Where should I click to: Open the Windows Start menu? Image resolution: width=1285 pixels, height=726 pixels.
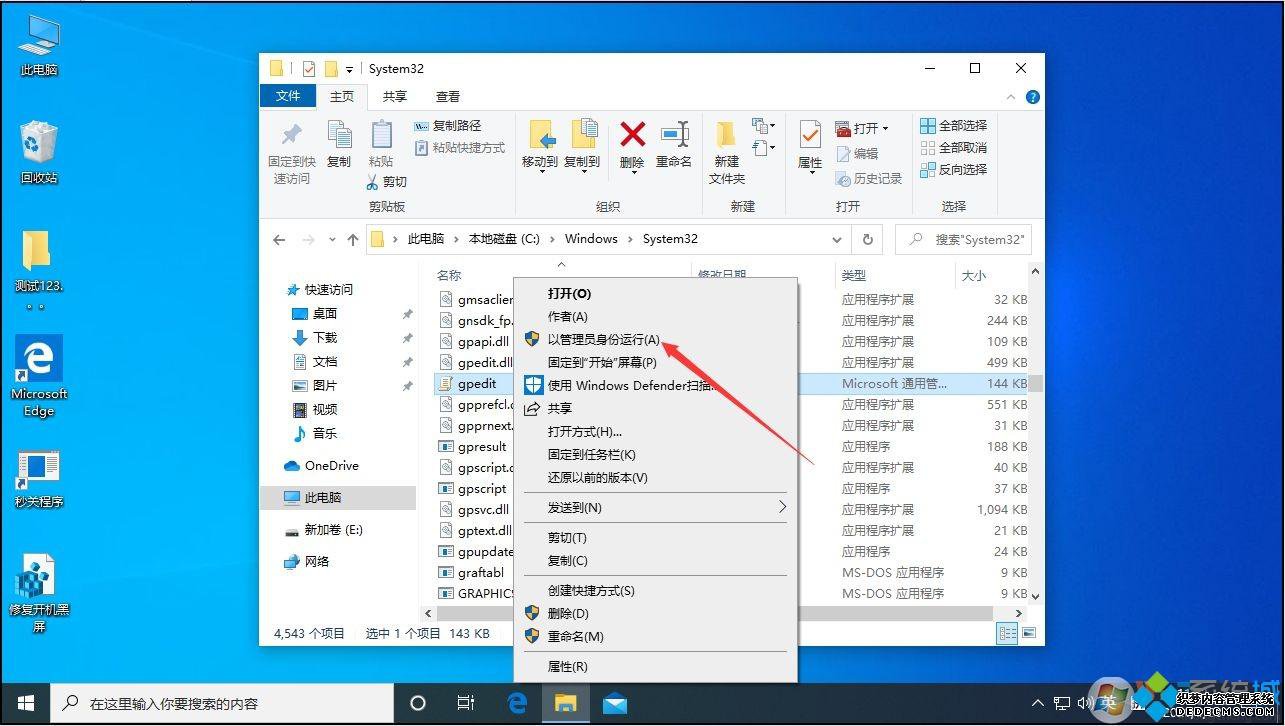click(x=25, y=703)
